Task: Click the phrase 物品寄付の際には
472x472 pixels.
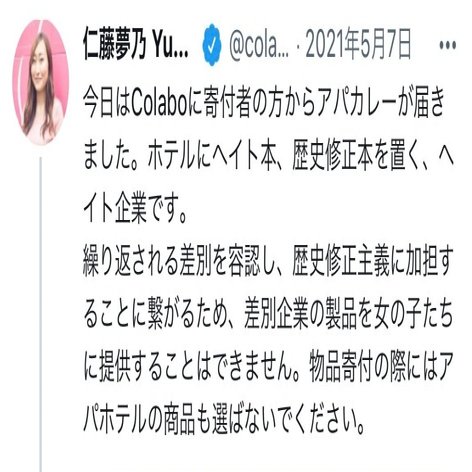Action: 373,369
